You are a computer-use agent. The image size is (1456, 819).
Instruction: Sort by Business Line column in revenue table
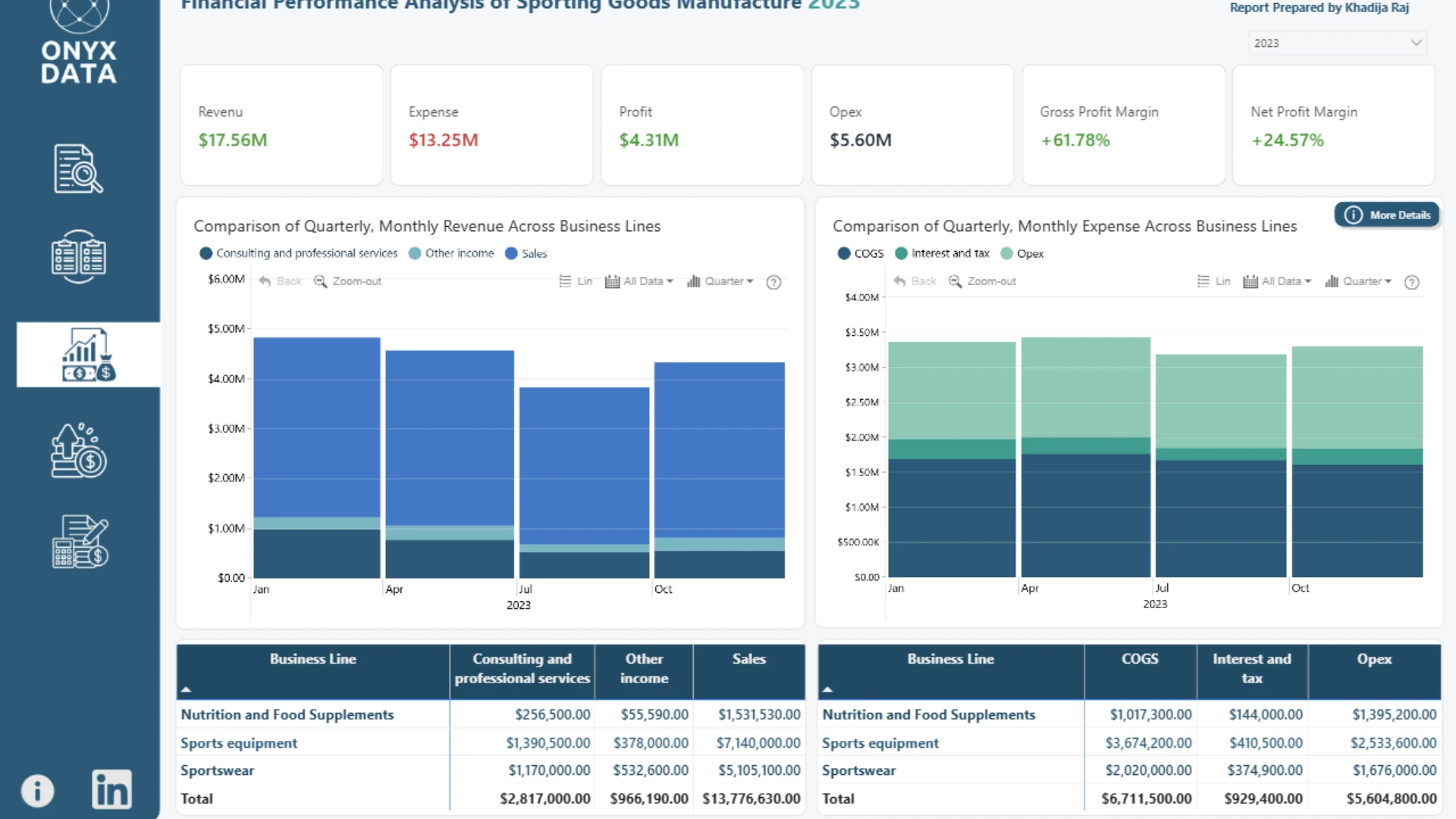click(312, 659)
